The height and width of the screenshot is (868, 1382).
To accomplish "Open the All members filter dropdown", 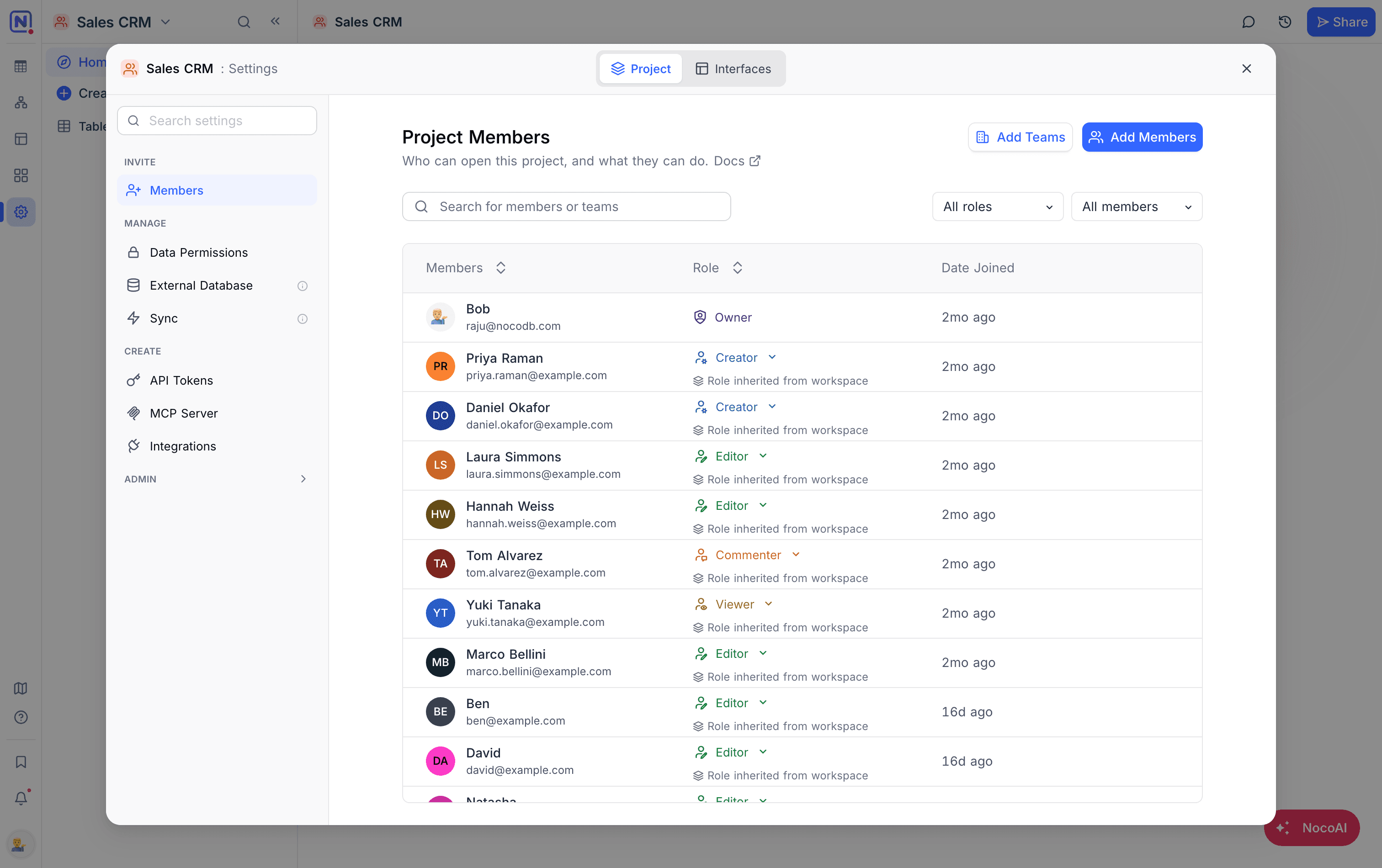I will [1137, 206].
